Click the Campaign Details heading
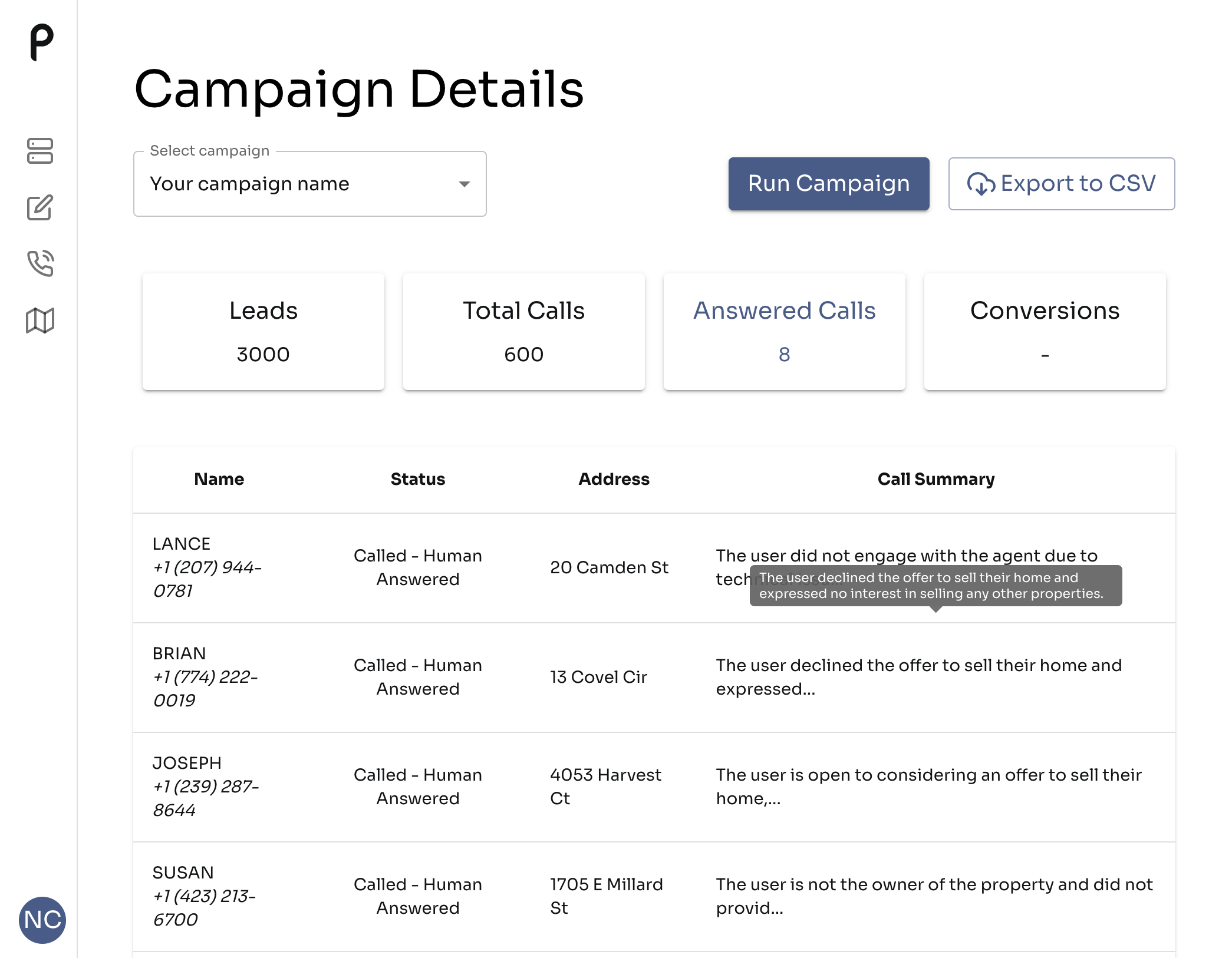The image size is (1232, 958). 359,90
